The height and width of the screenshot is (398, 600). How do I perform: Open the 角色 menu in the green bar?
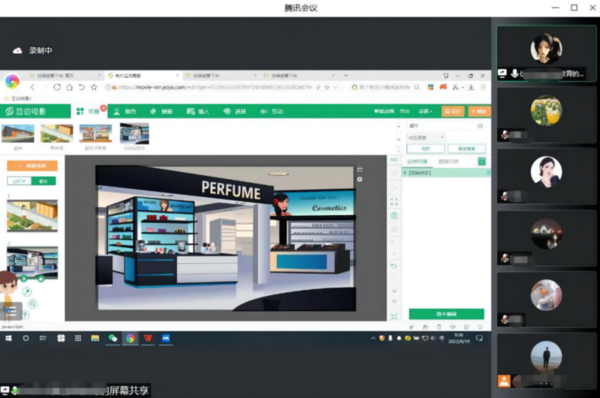[x=125, y=111]
